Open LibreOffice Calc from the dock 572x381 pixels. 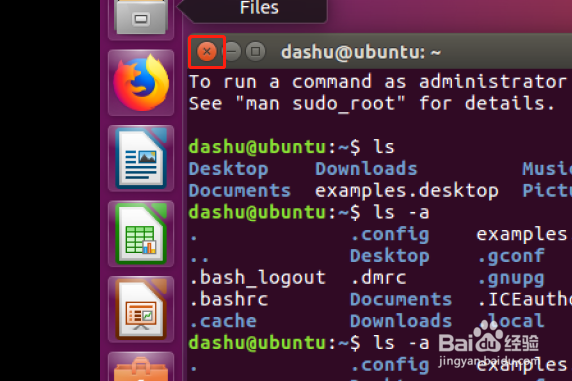[x=141, y=234]
